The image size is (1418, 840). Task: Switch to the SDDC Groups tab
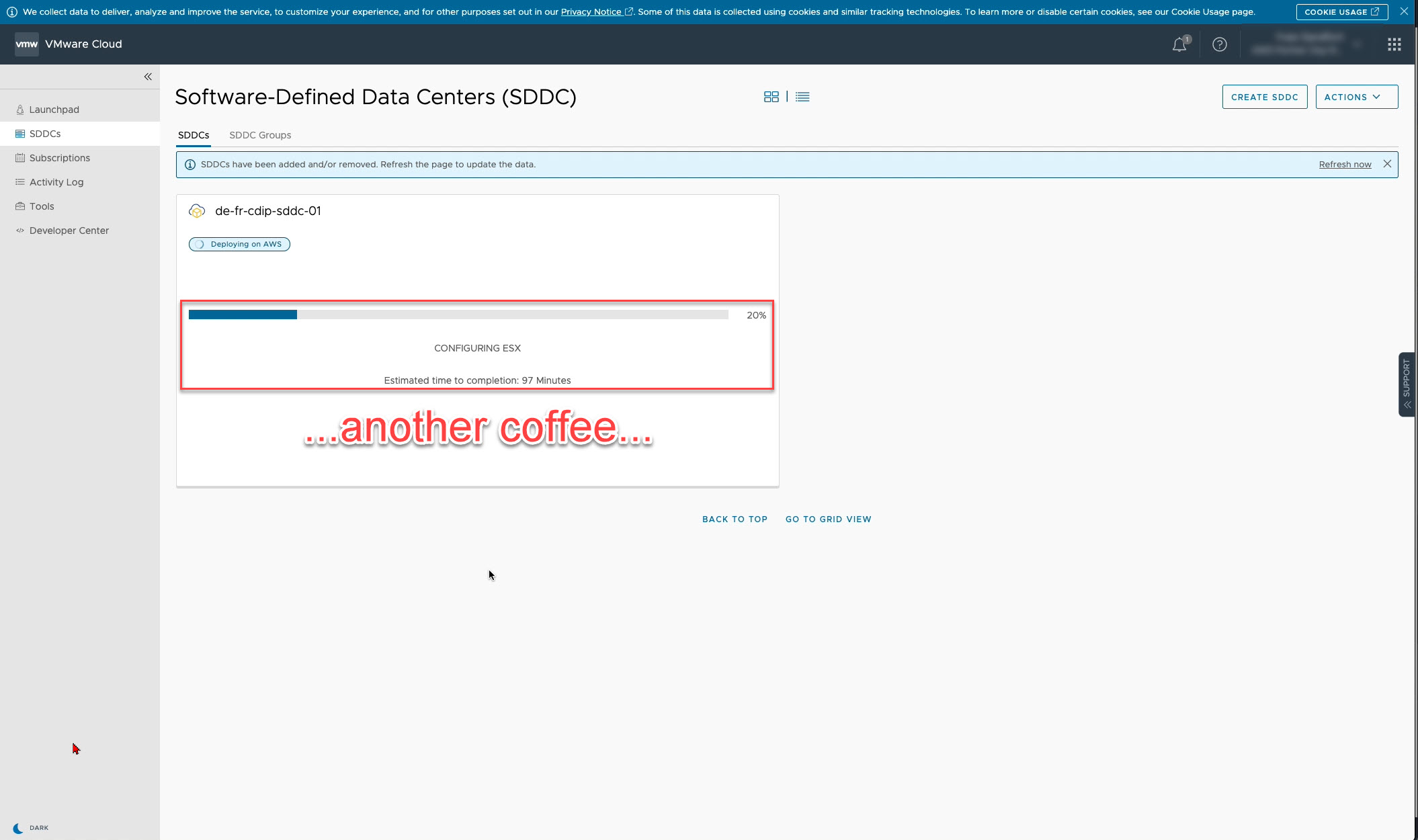click(x=260, y=135)
